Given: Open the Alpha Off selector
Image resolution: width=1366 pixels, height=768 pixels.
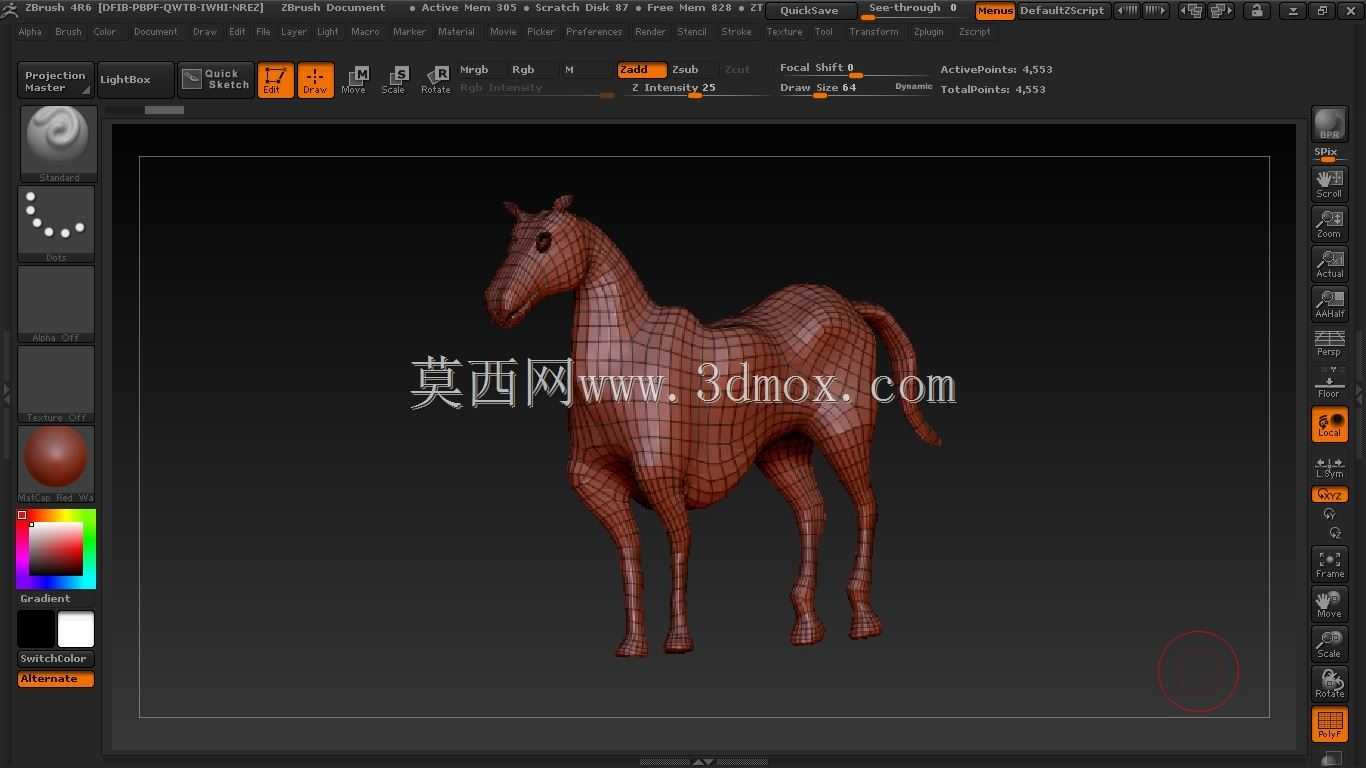Looking at the screenshot, I should coord(56,304).
